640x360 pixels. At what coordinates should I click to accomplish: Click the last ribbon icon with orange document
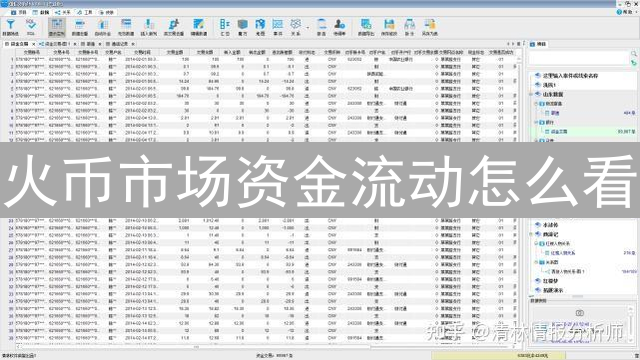click(429, 27)
